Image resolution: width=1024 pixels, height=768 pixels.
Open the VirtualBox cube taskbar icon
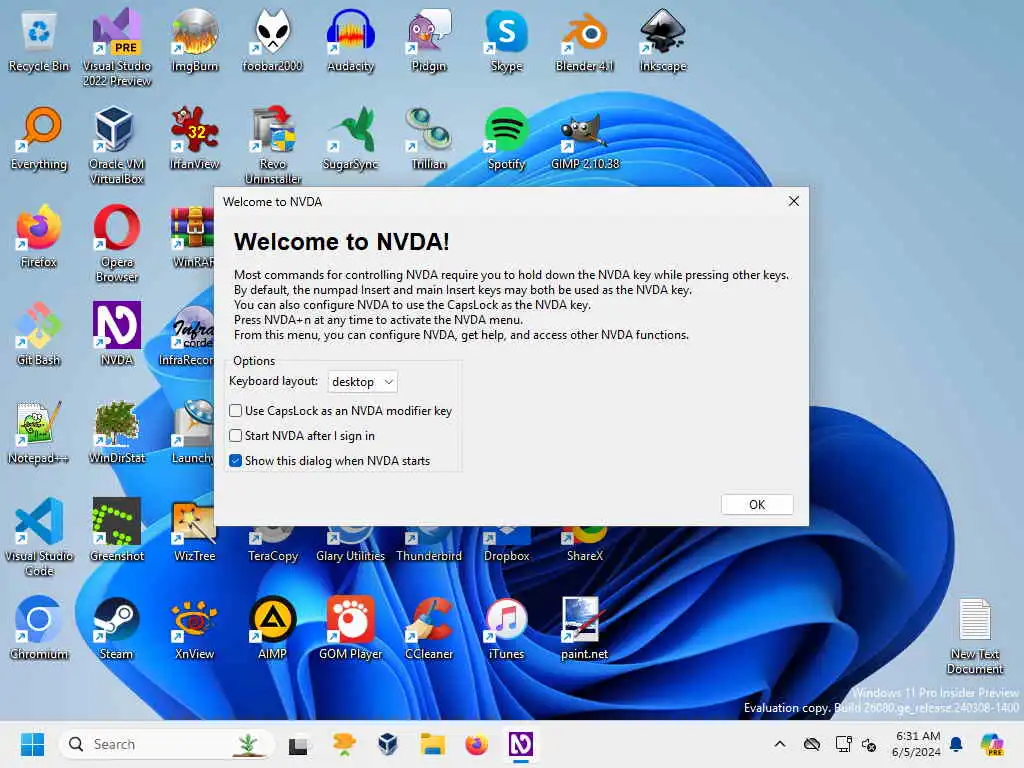click(388, 744)
